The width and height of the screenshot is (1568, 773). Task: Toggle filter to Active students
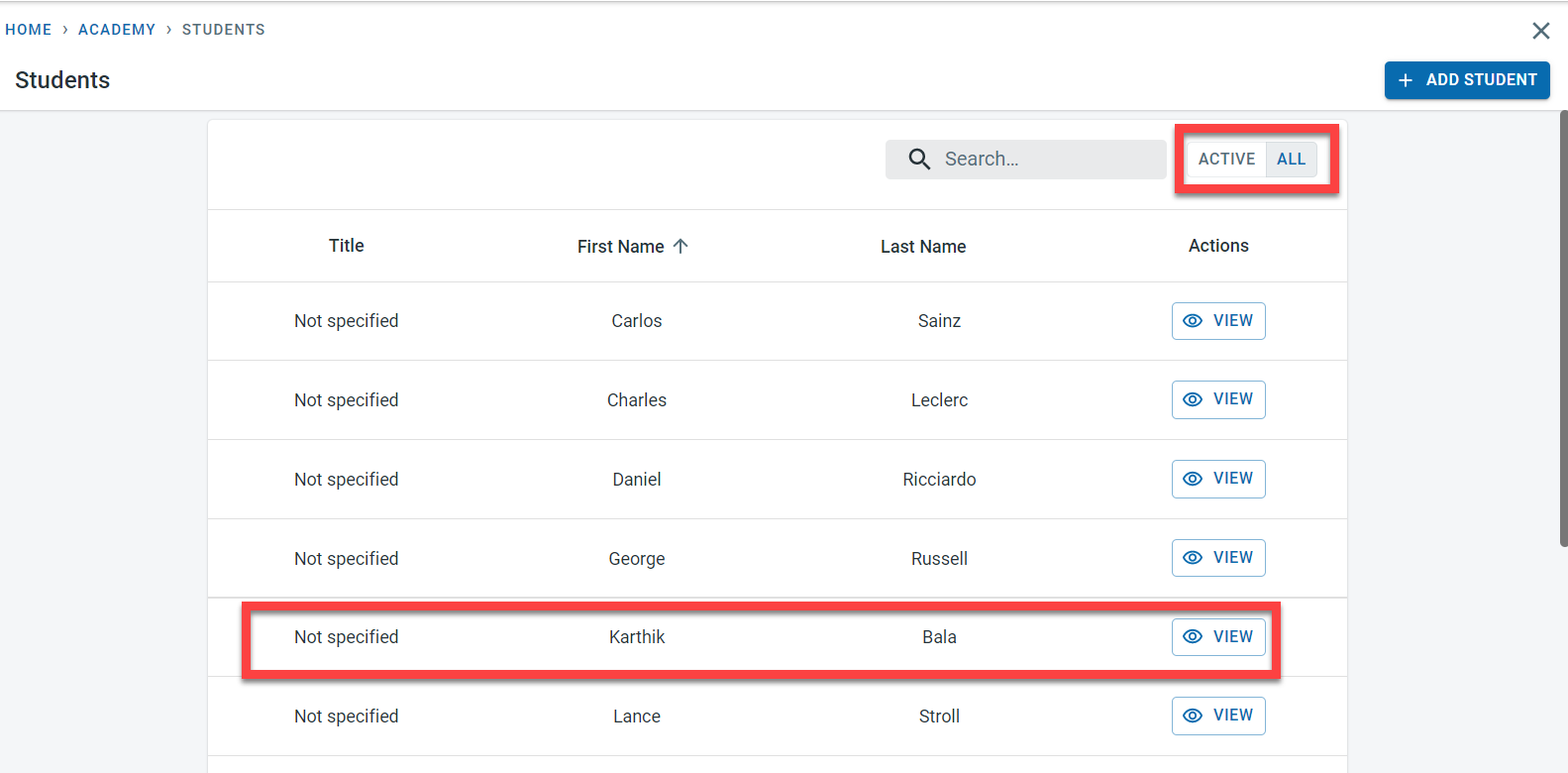1226,160
